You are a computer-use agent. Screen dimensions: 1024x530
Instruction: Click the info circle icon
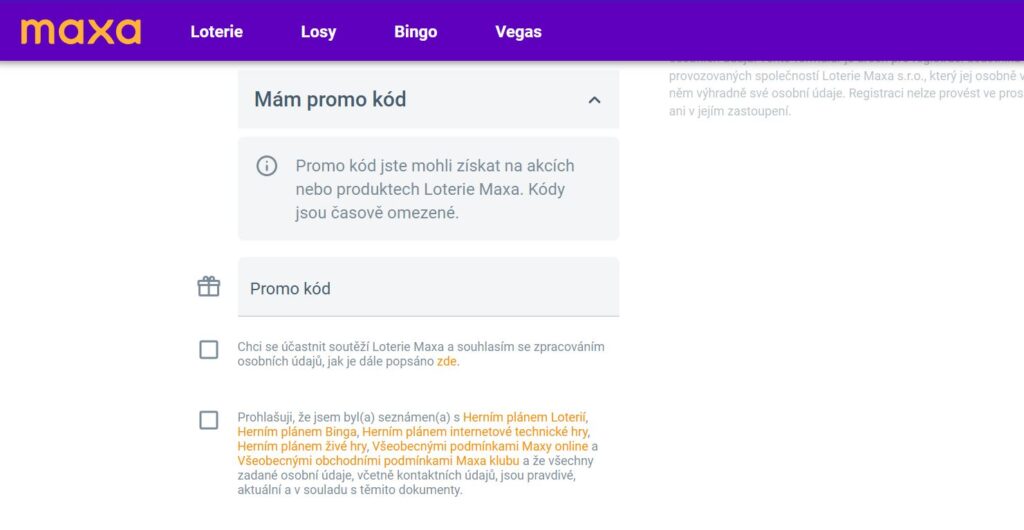[266, 166]
